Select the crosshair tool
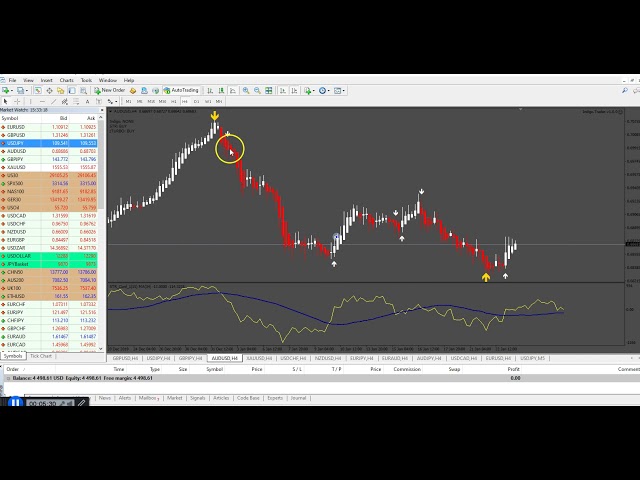This screenshot has width=640, height=480. click(16, 101)
